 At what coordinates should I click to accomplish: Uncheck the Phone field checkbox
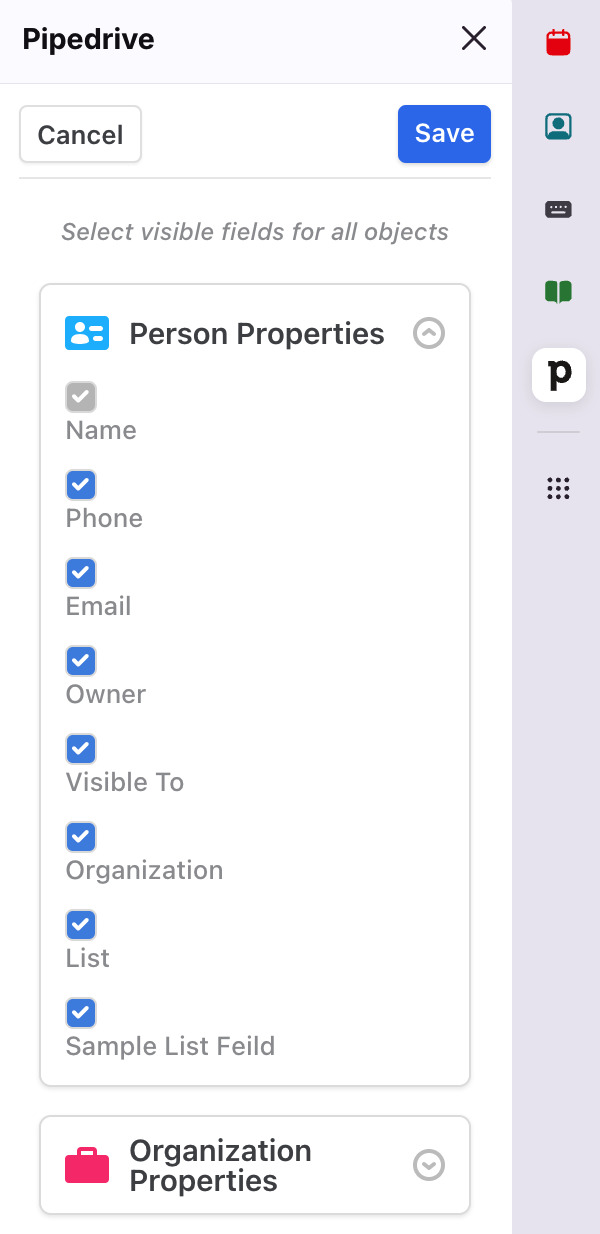[x=81, y=485]
